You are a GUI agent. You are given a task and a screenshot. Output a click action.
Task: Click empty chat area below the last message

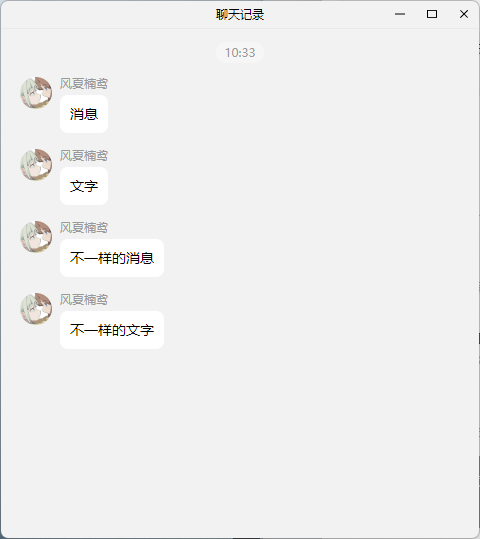(240, 443)
